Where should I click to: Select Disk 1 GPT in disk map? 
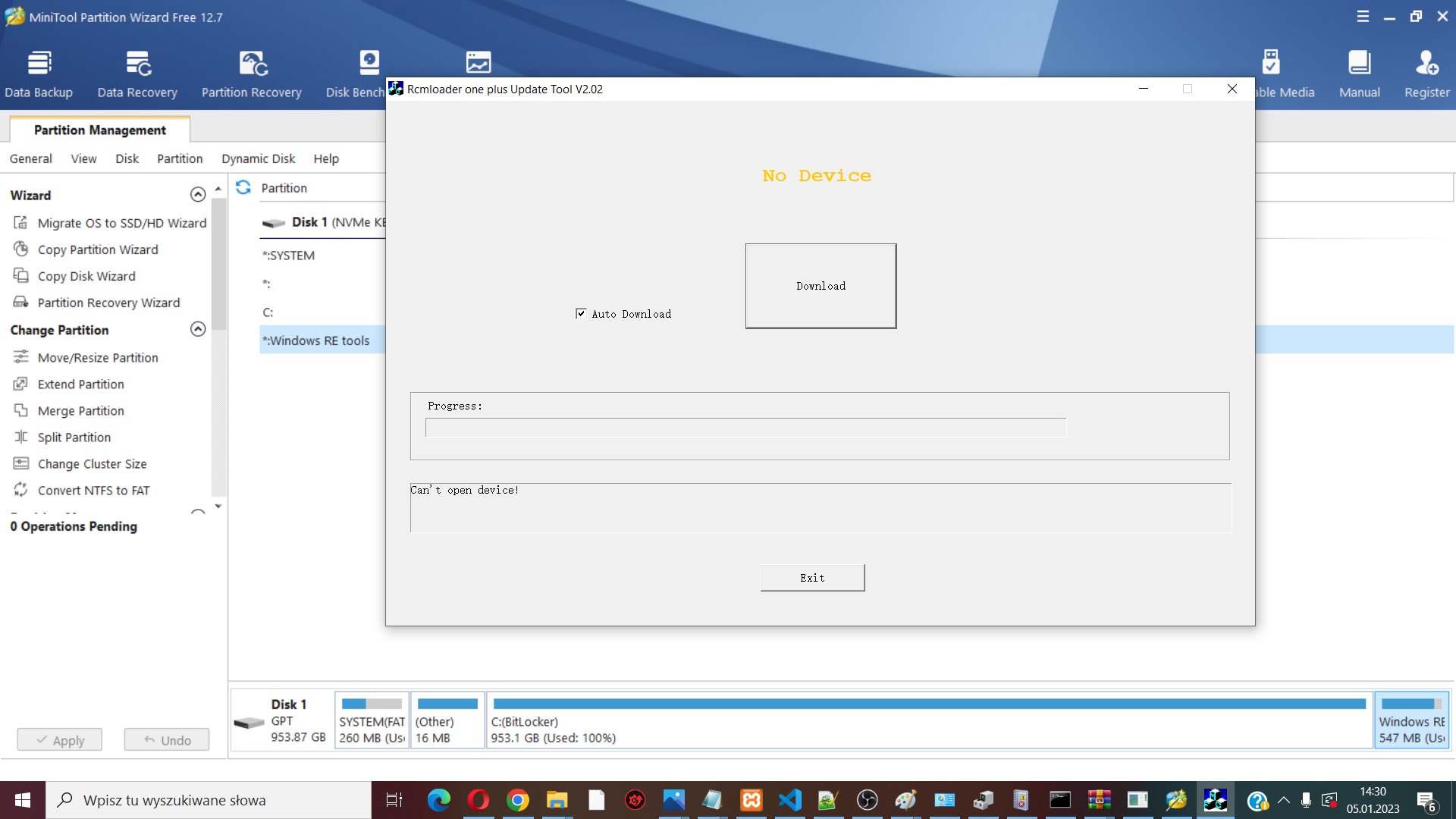click(x=282, y=720)
